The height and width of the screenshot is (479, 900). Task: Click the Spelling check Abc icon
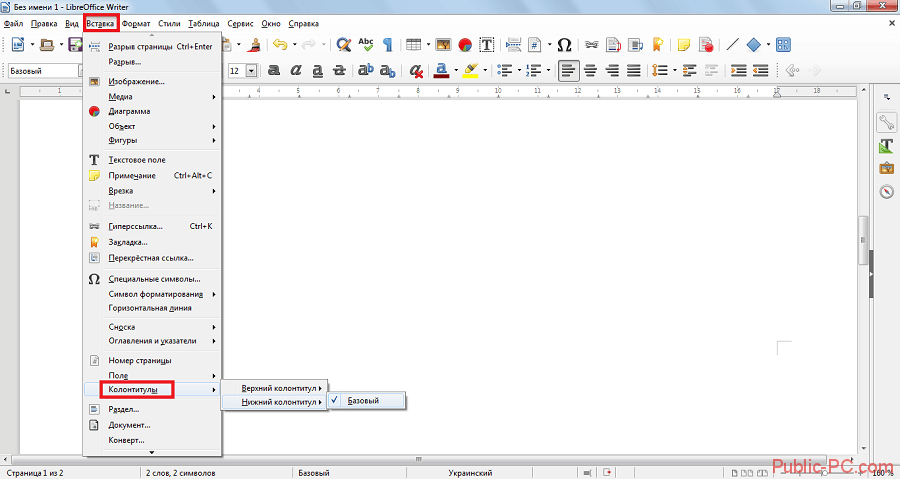[366, 45]
